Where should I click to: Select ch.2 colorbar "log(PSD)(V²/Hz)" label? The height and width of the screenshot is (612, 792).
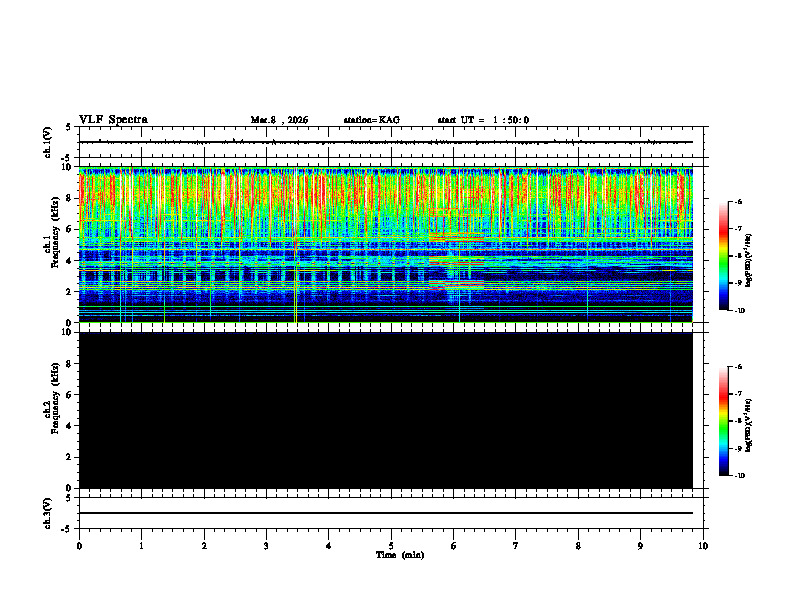[749, 425]
